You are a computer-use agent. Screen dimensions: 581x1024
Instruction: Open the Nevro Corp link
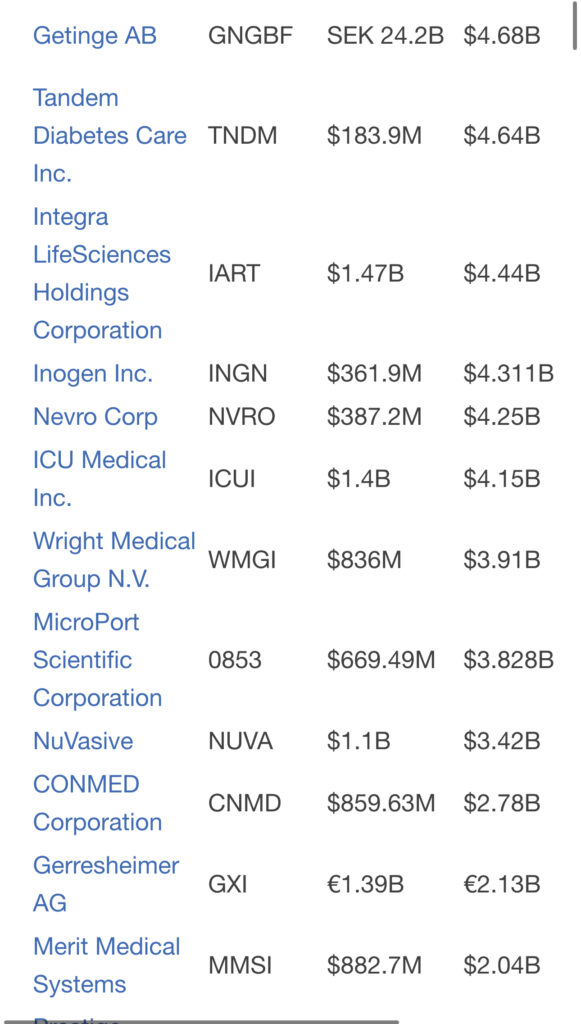click(95, 417)
